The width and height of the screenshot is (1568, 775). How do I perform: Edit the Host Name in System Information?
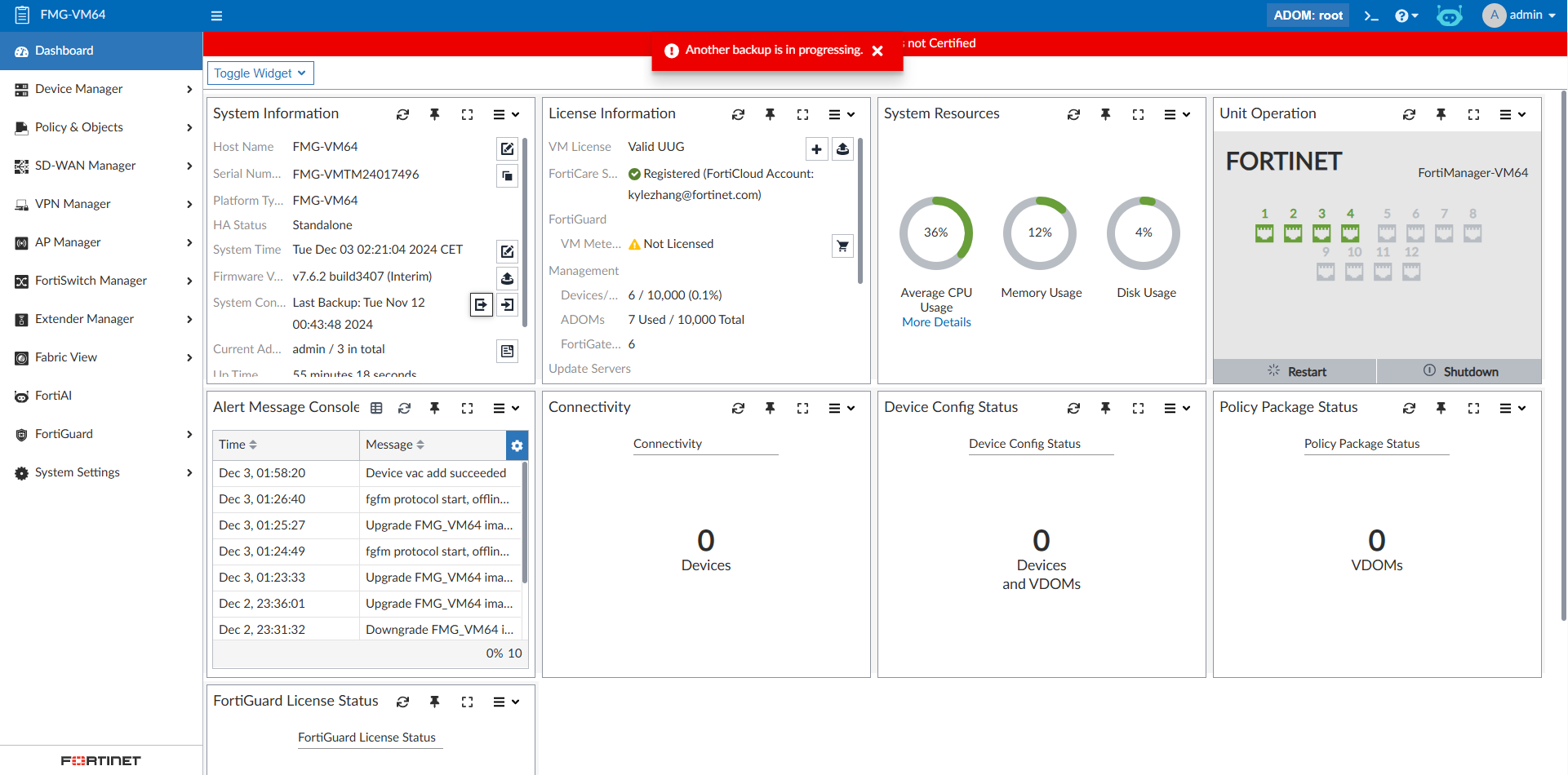click(x=507, y=148)
